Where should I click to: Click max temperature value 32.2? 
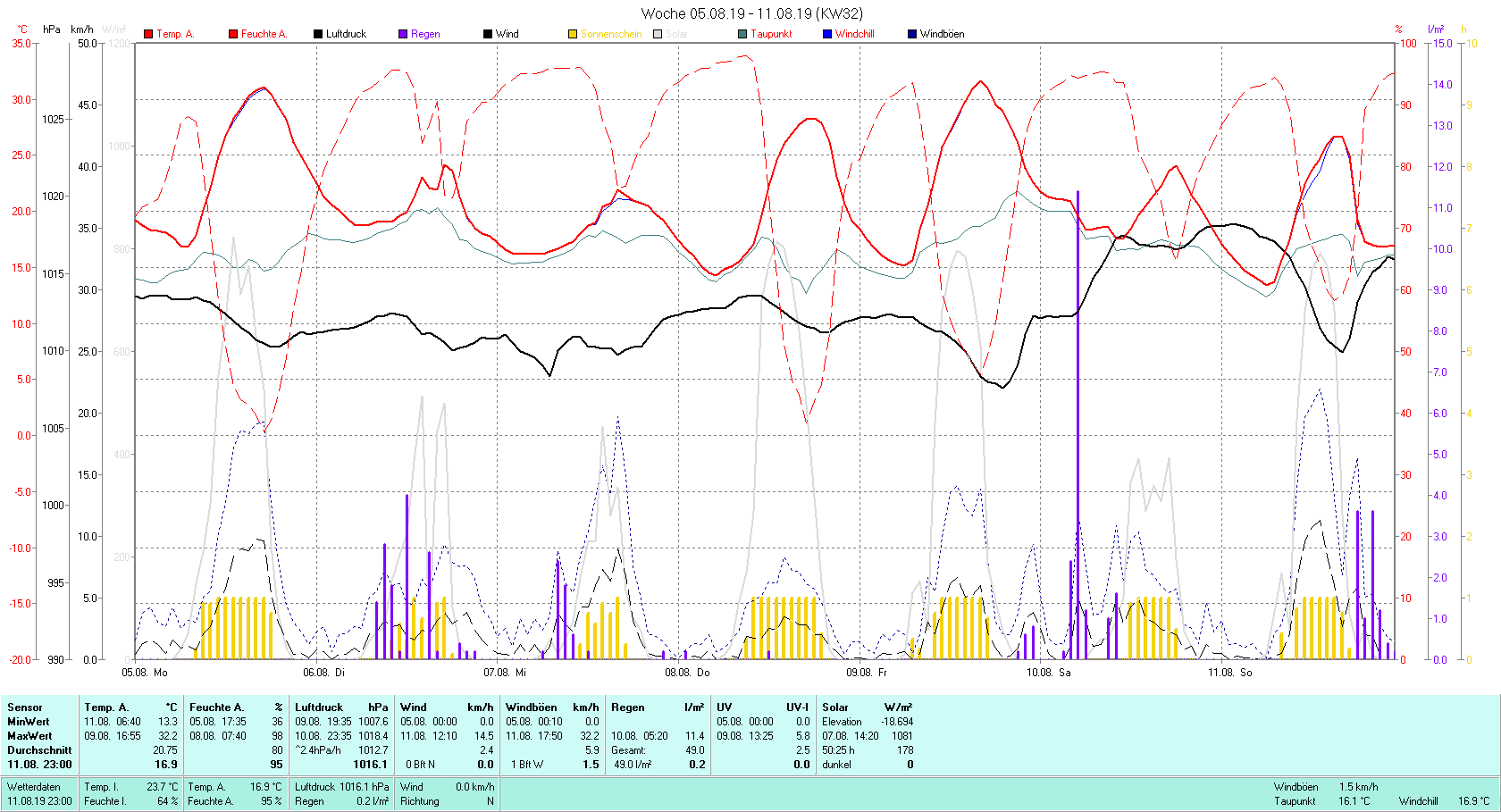click(x=167, y=736)
